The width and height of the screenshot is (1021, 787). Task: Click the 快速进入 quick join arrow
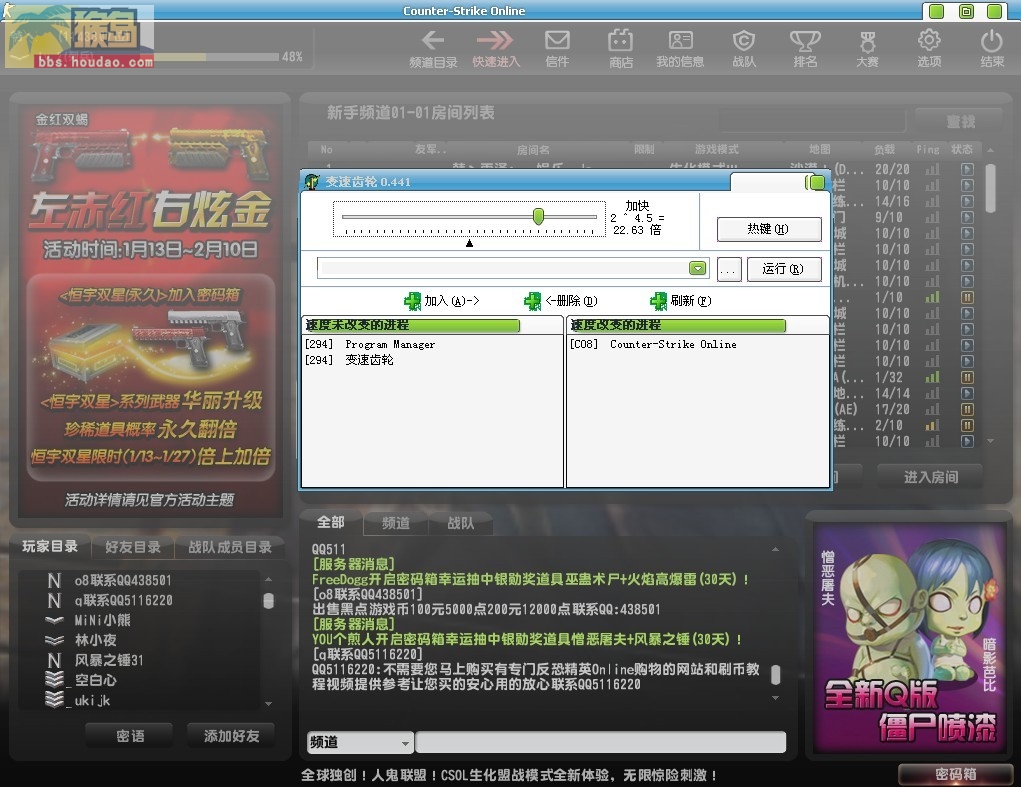[496, 48]
